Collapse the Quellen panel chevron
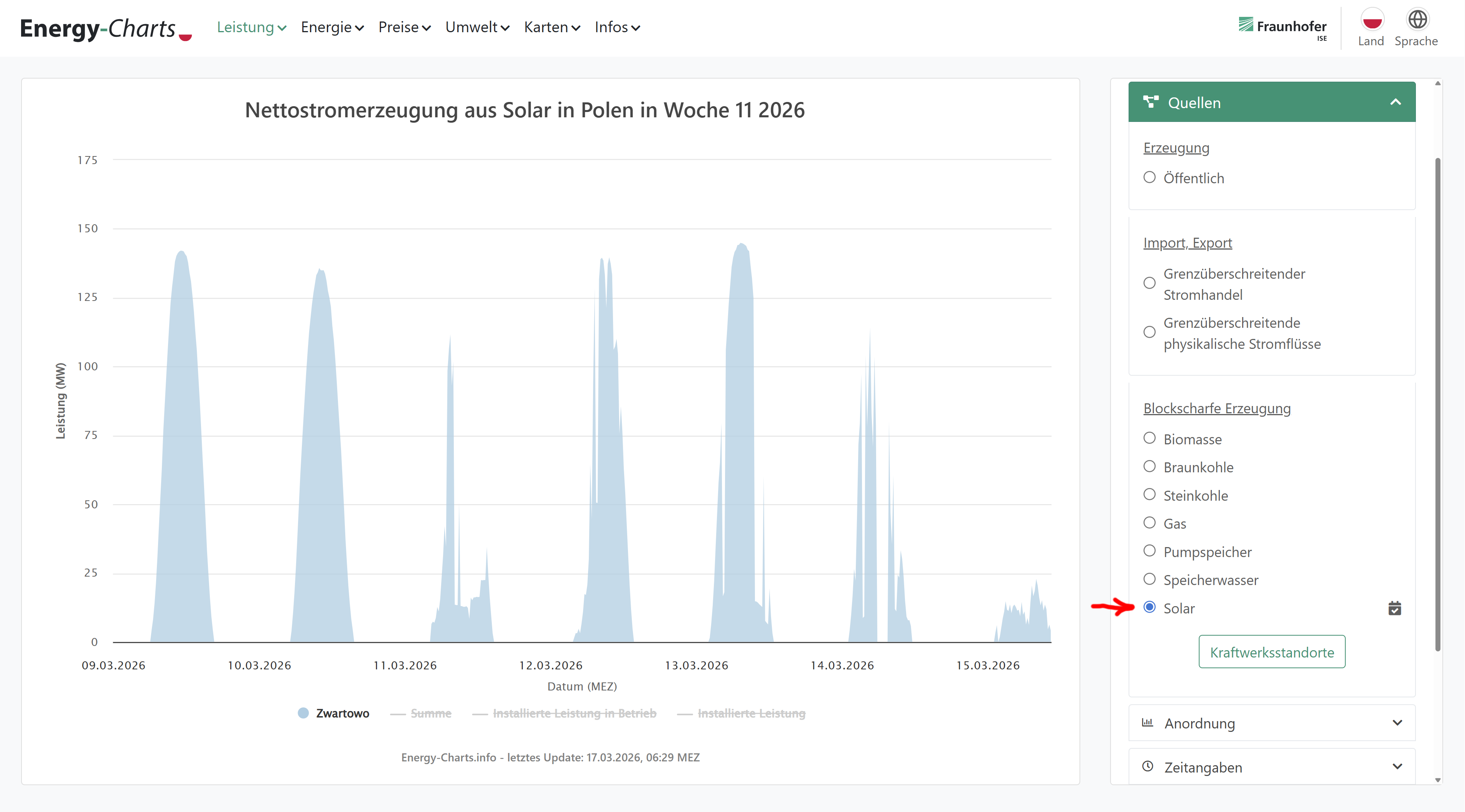1465x812 pixels. 1395,102
